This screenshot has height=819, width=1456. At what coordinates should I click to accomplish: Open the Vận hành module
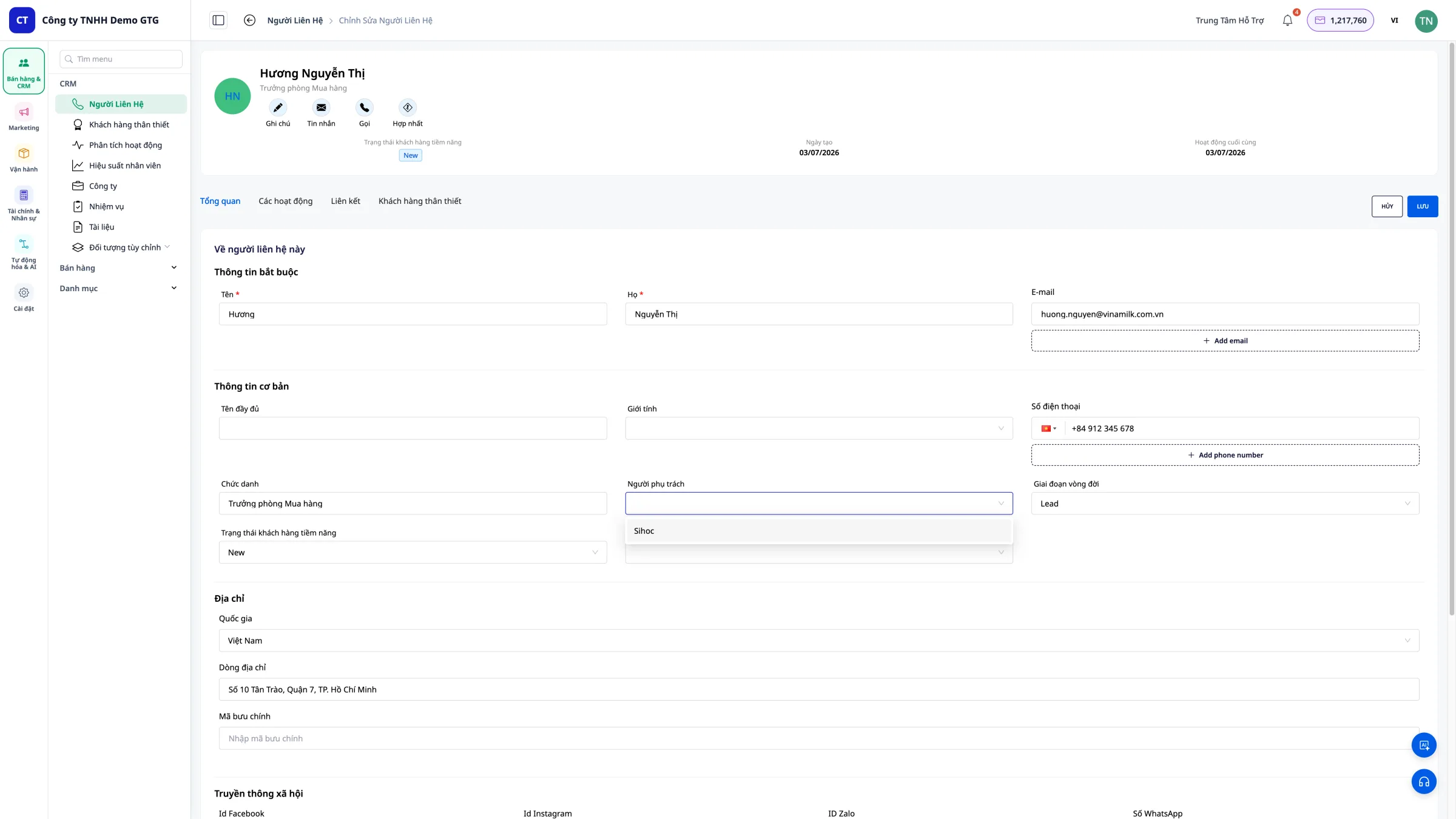(24, 160)
